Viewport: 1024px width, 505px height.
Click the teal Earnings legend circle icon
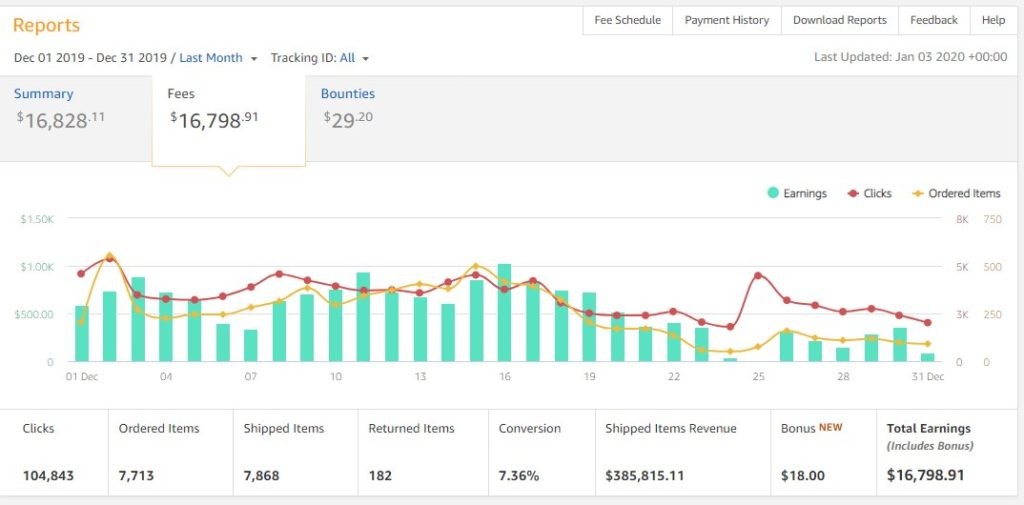coord(773,193)
